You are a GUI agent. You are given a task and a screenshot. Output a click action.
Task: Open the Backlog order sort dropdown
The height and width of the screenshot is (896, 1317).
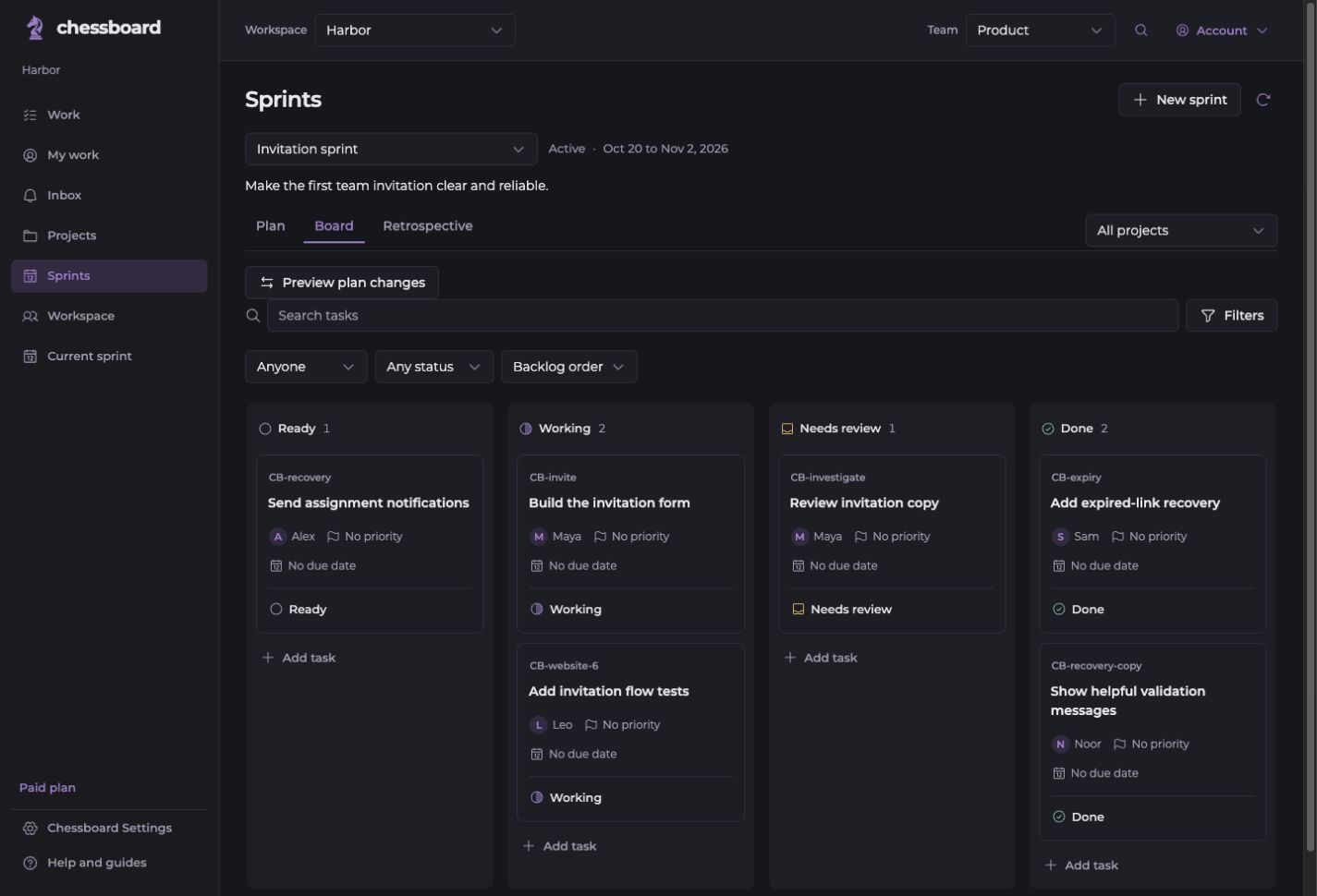(568, 367)
